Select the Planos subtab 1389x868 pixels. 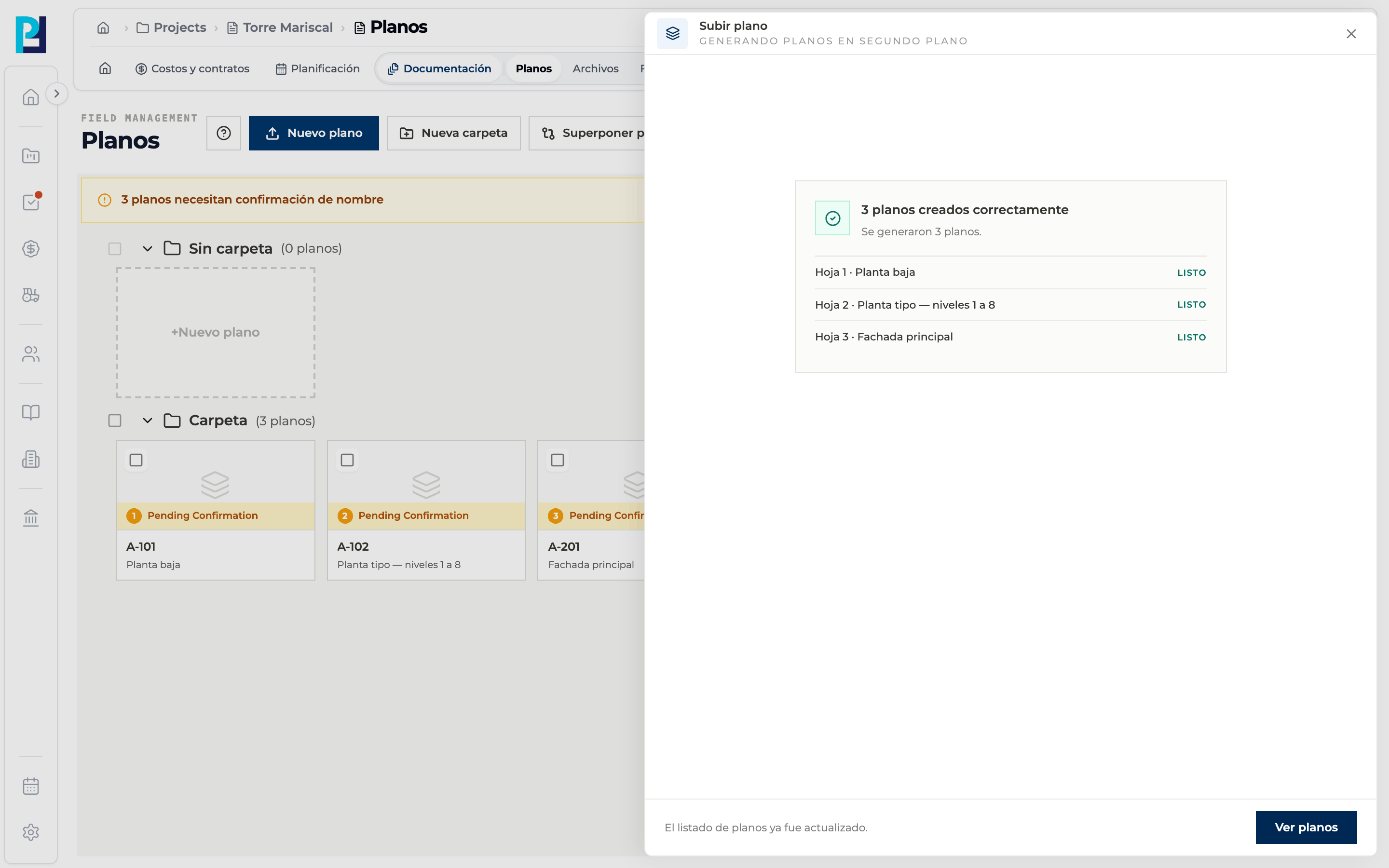533,68
